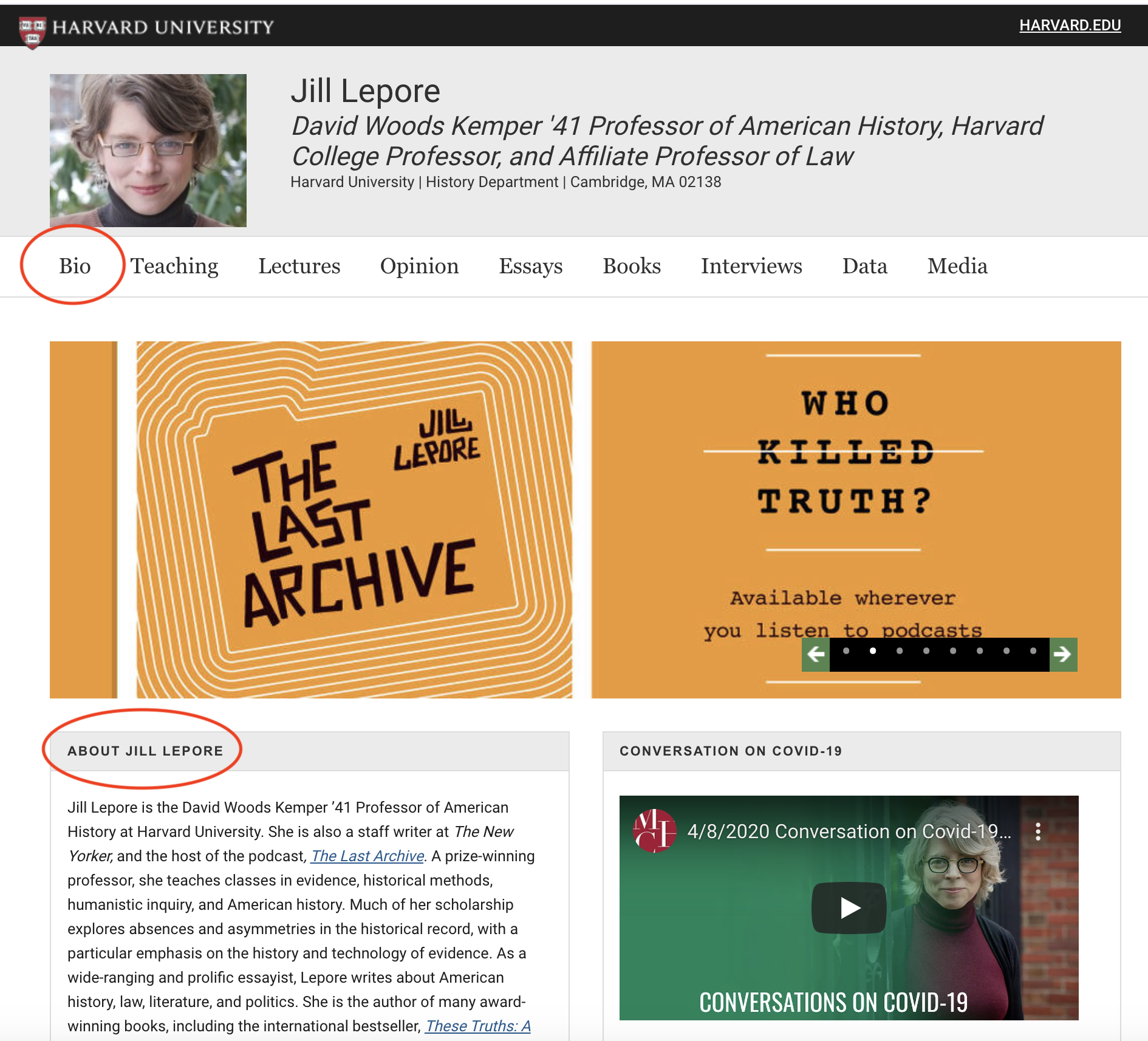Screen dimensions: 1148x1041
Task: Open the Media navigation item
Action: point(957,266)
